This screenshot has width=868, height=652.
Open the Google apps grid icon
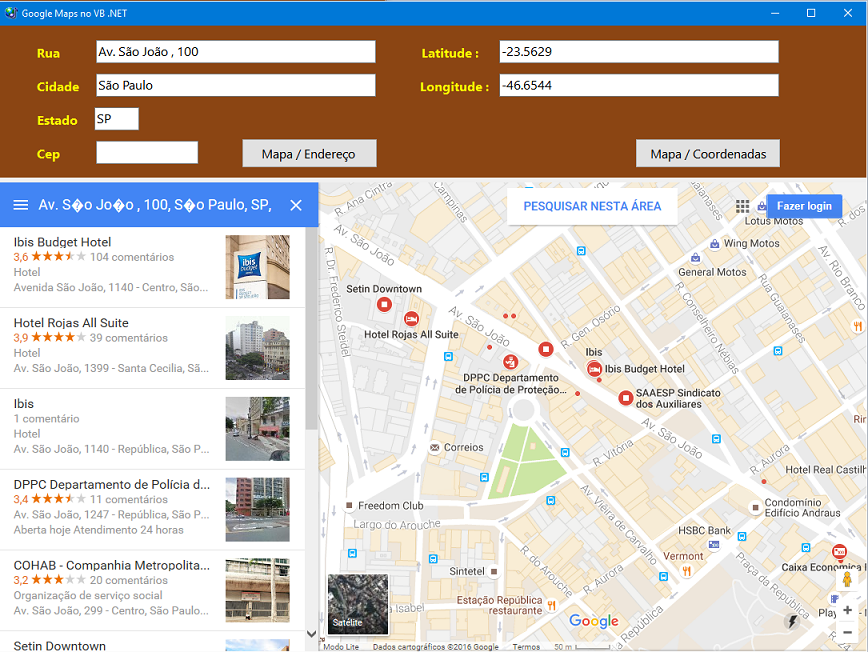pyautogui.click(x=742, y=206)
